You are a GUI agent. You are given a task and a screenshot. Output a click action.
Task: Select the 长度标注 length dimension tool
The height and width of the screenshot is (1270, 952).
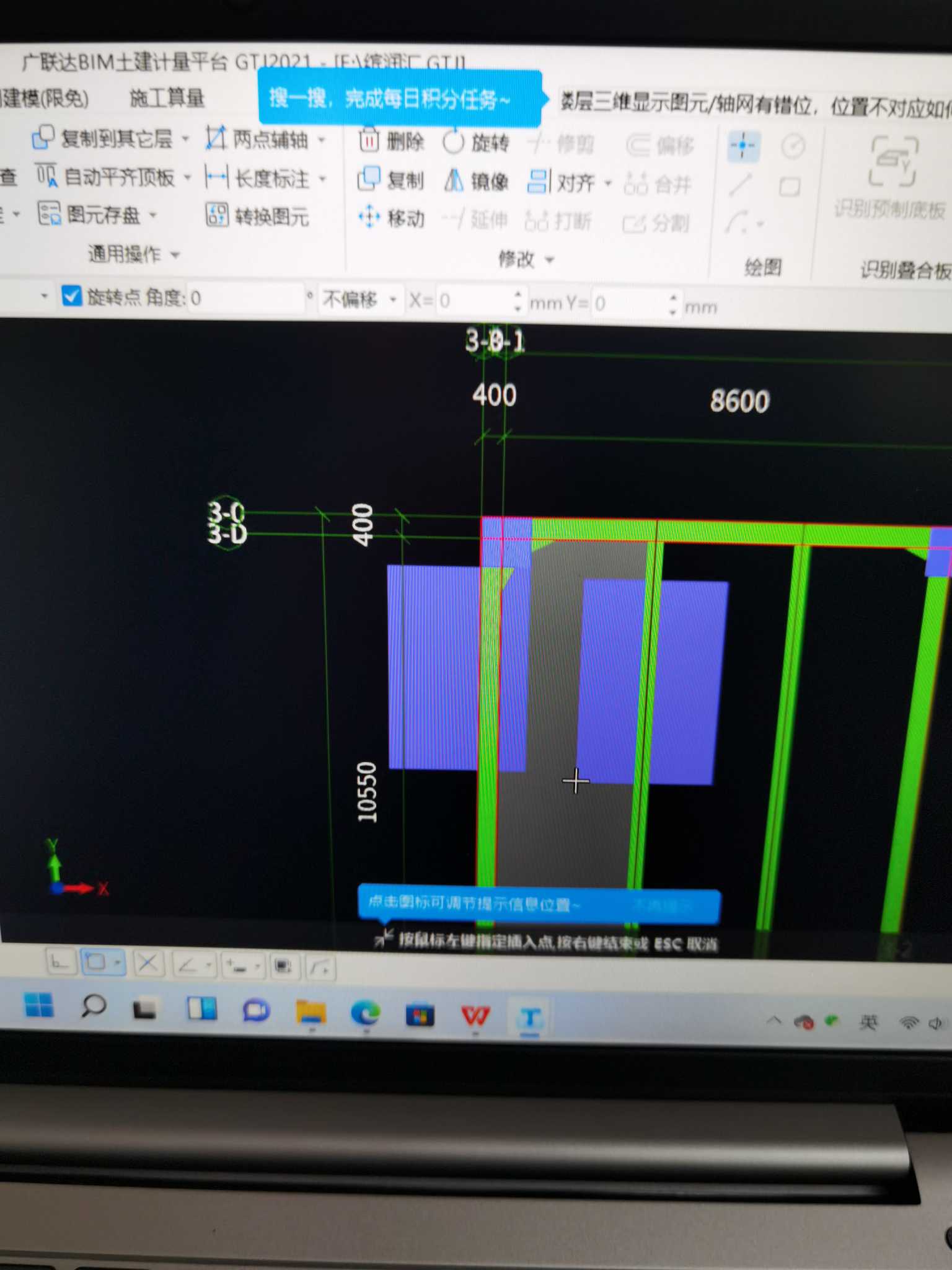[x=257, y=179]
